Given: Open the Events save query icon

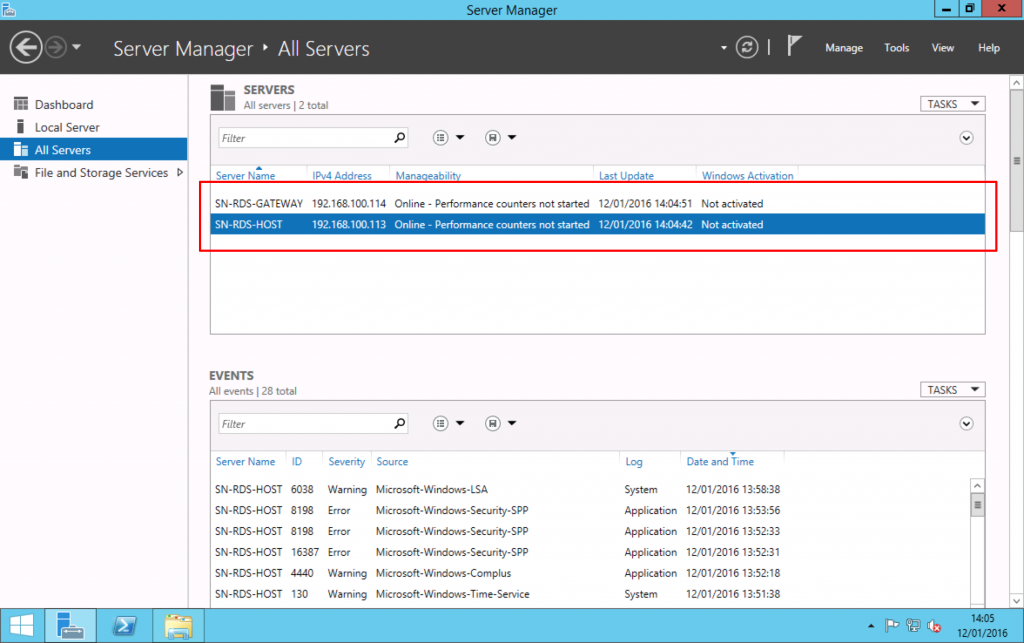Looking at the screenshot, I should [x=493, y=423].
